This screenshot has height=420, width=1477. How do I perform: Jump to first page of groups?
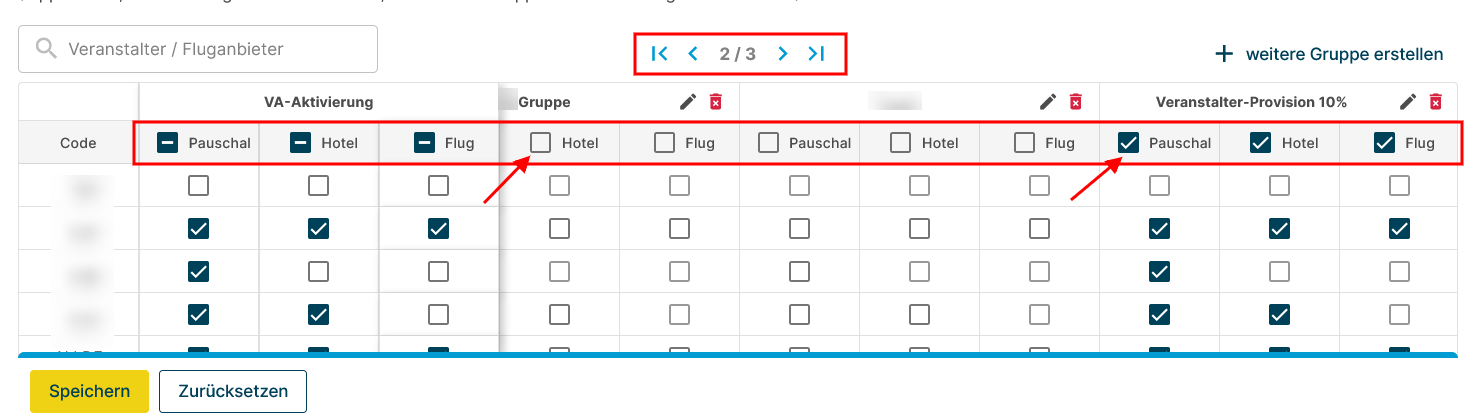coord(659,54)
